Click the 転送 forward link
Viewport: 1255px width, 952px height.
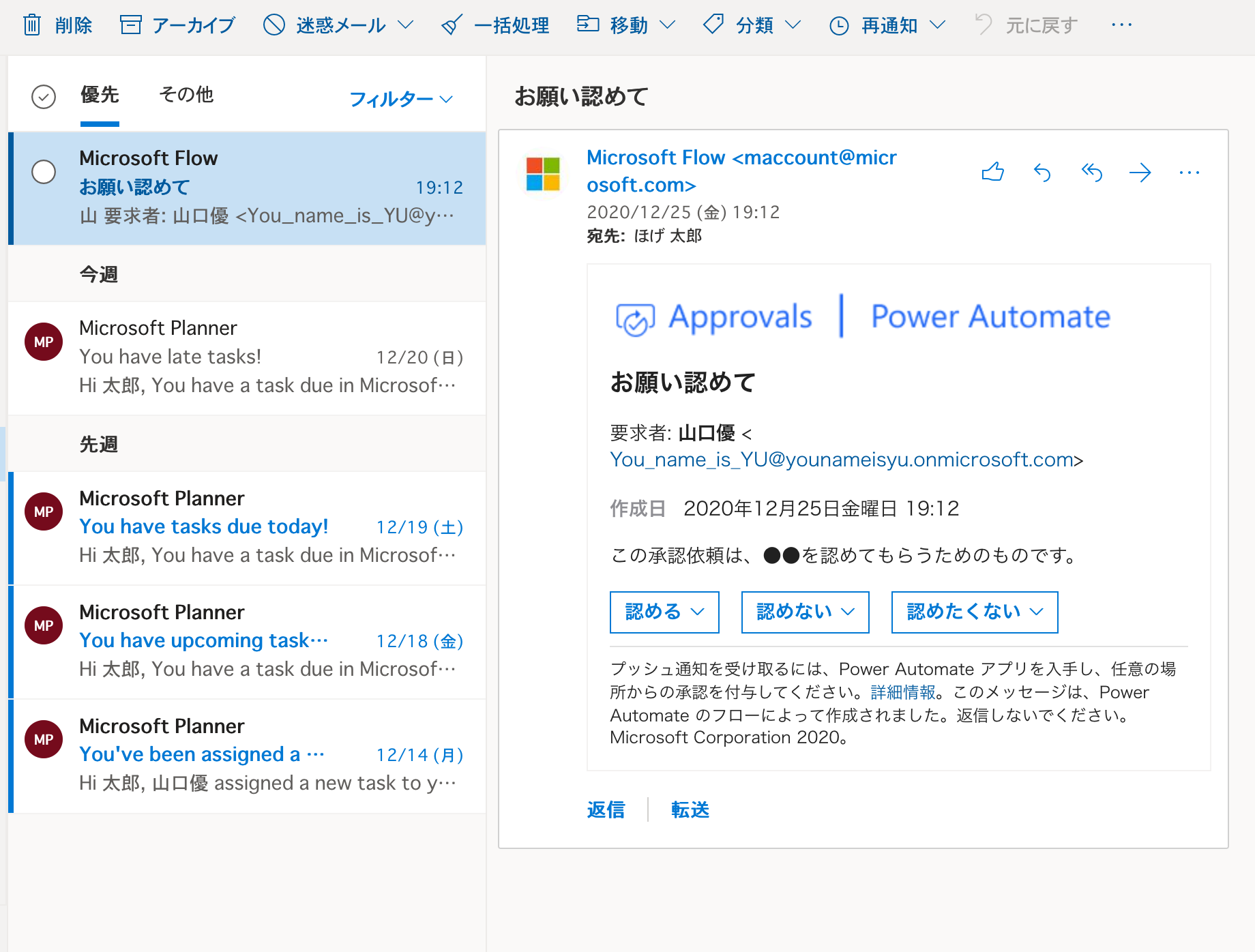[690, 809]
